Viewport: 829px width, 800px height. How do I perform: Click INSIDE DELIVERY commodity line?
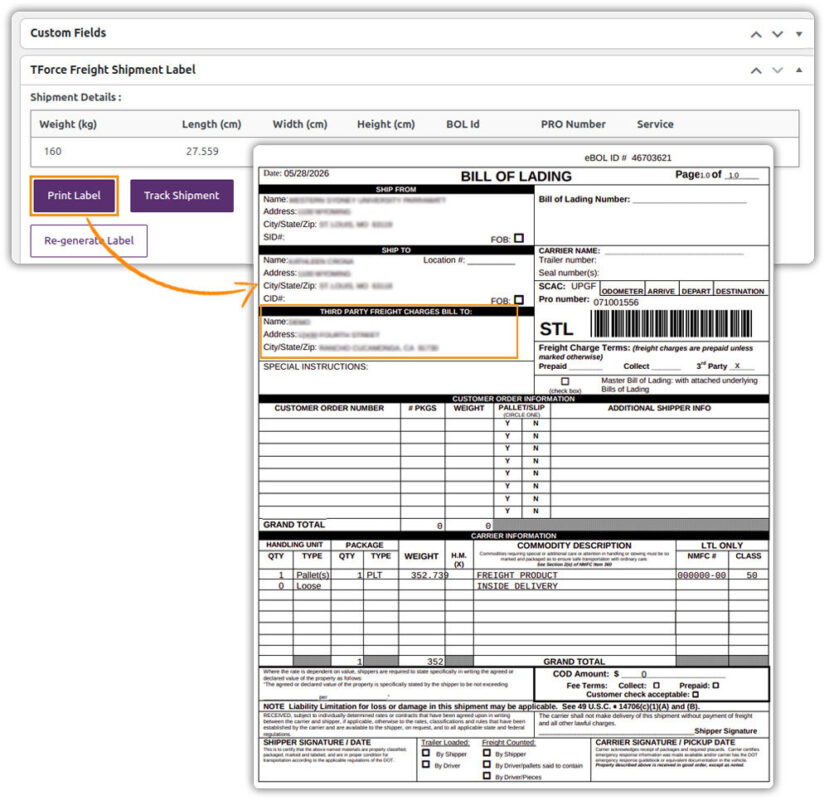tap(517, 586)
